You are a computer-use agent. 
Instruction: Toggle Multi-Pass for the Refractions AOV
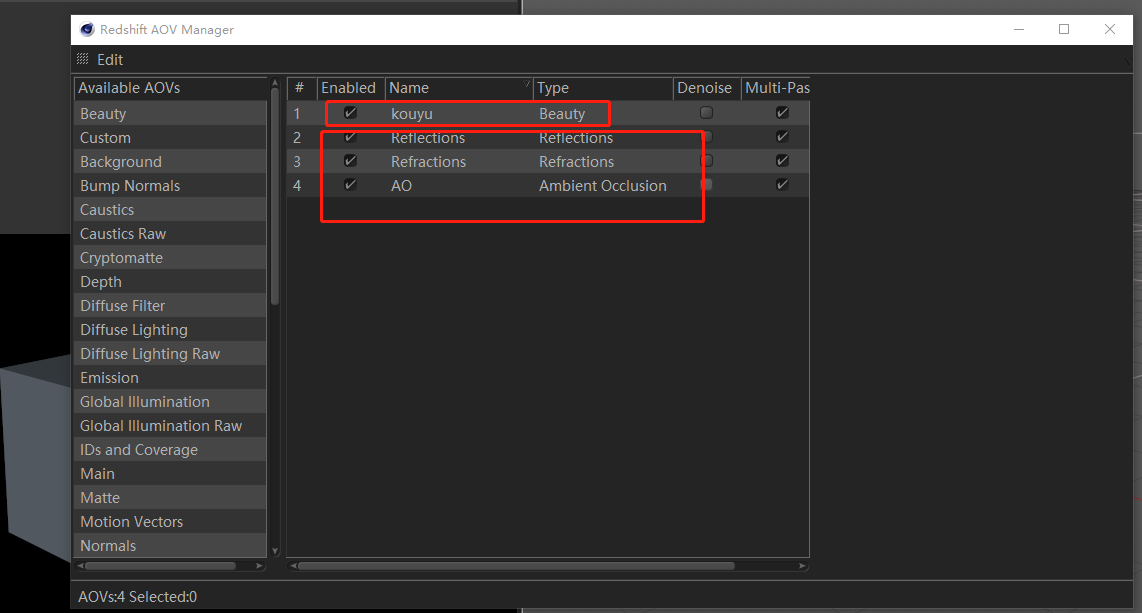pos(782,161)
